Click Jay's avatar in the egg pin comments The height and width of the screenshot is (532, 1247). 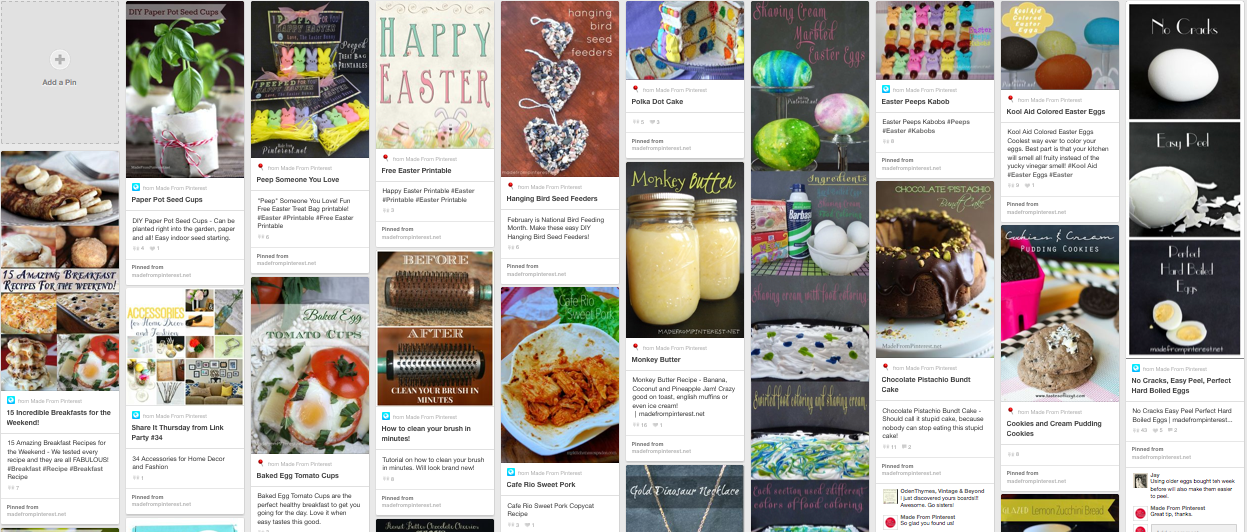pos(1141,480)
